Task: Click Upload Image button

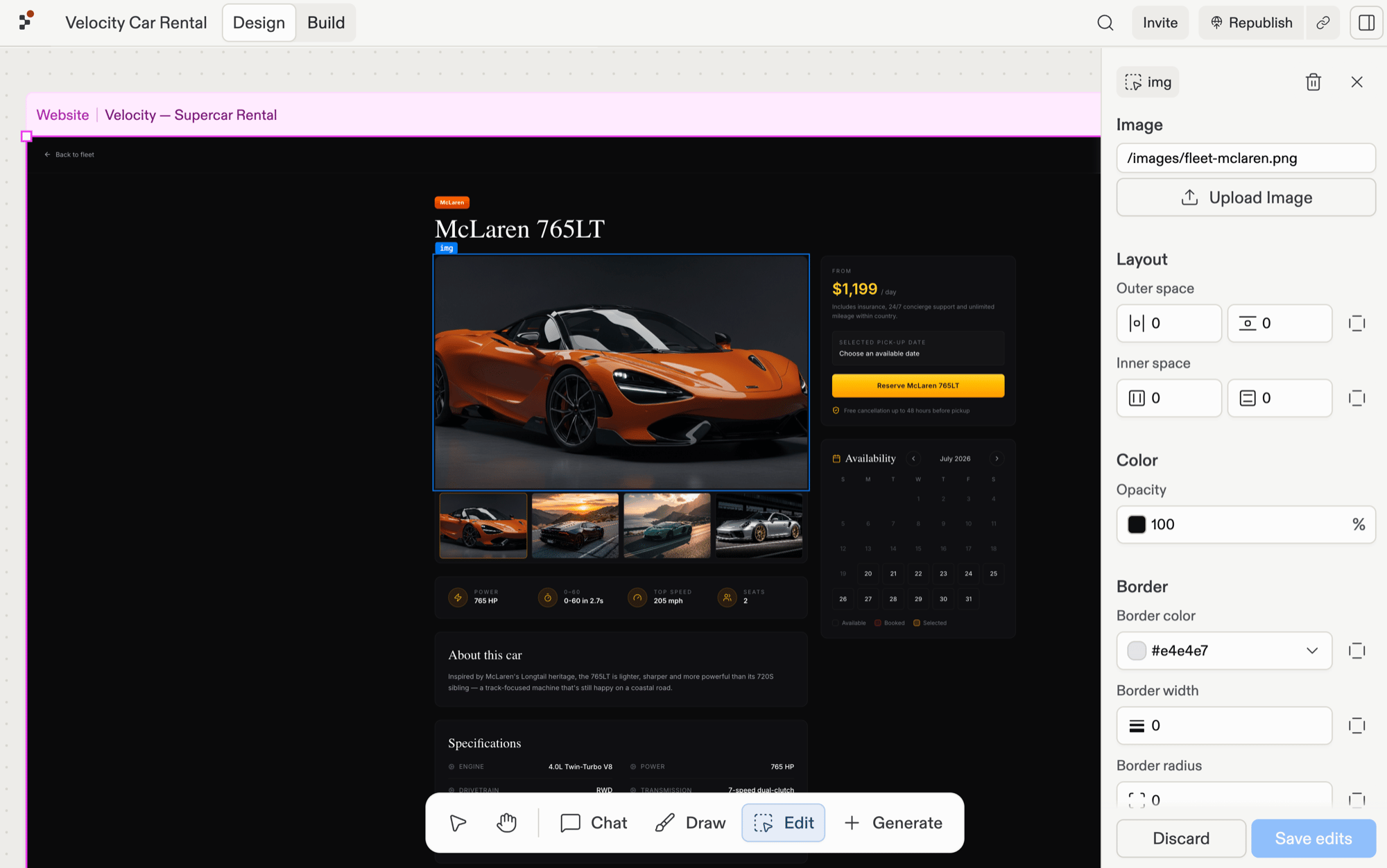Action: pyautogui.click(x=1246, y=198)
